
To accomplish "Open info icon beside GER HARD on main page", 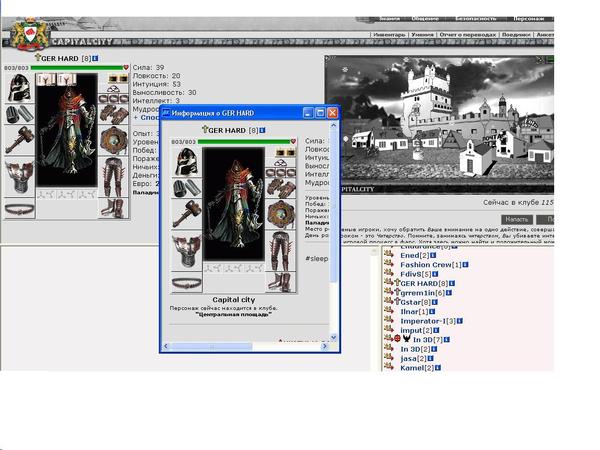I will (x=95, y=58).
